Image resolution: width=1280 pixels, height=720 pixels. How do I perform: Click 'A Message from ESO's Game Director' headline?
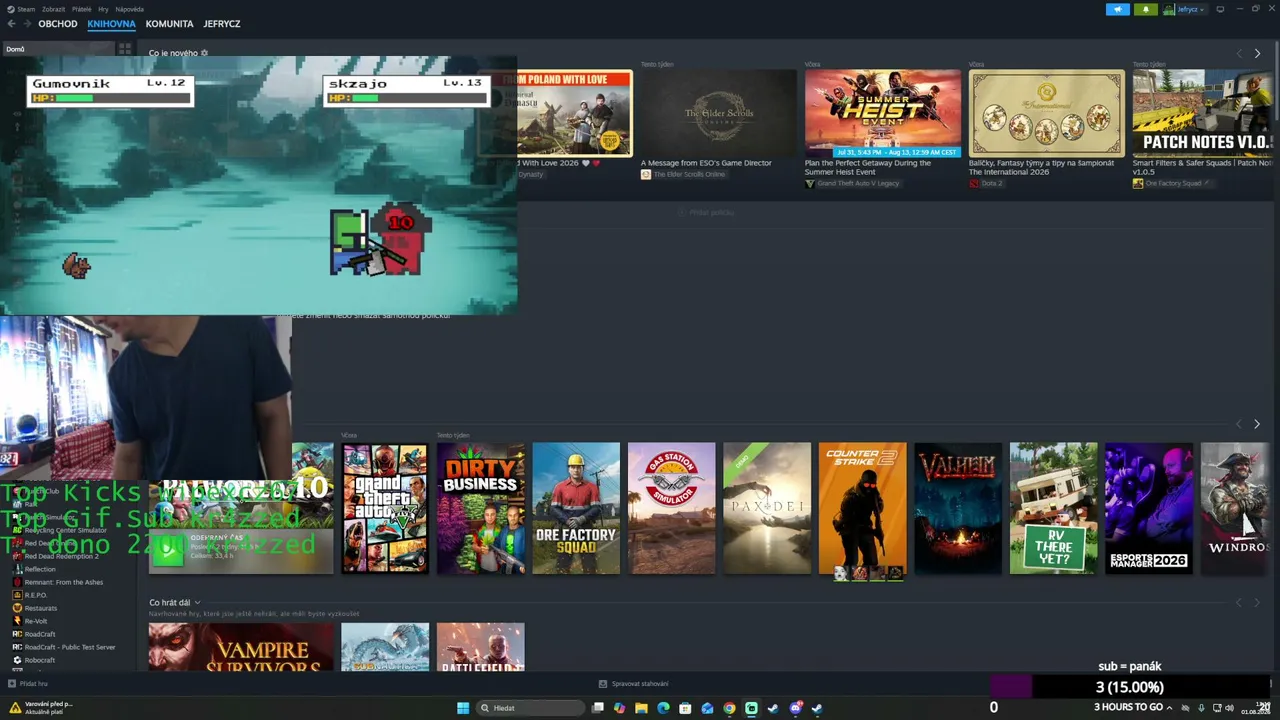[706, 163]
